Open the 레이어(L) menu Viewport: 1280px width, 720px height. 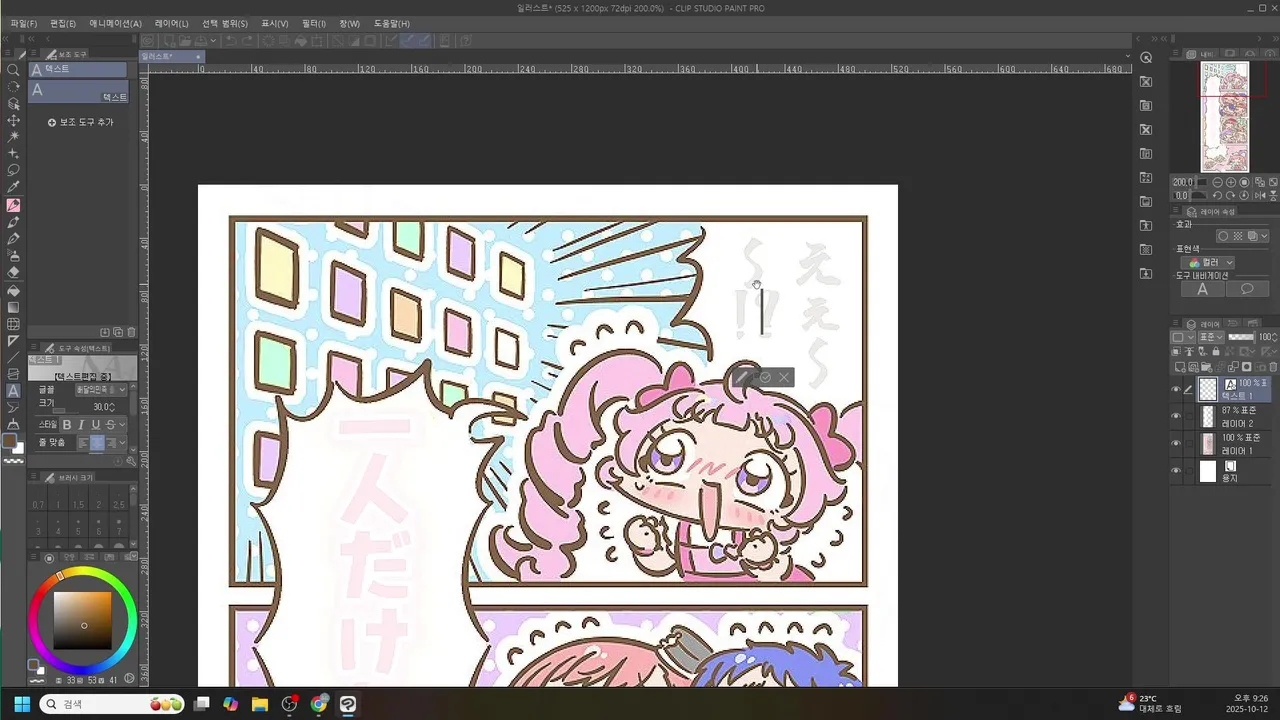[171, 23]
